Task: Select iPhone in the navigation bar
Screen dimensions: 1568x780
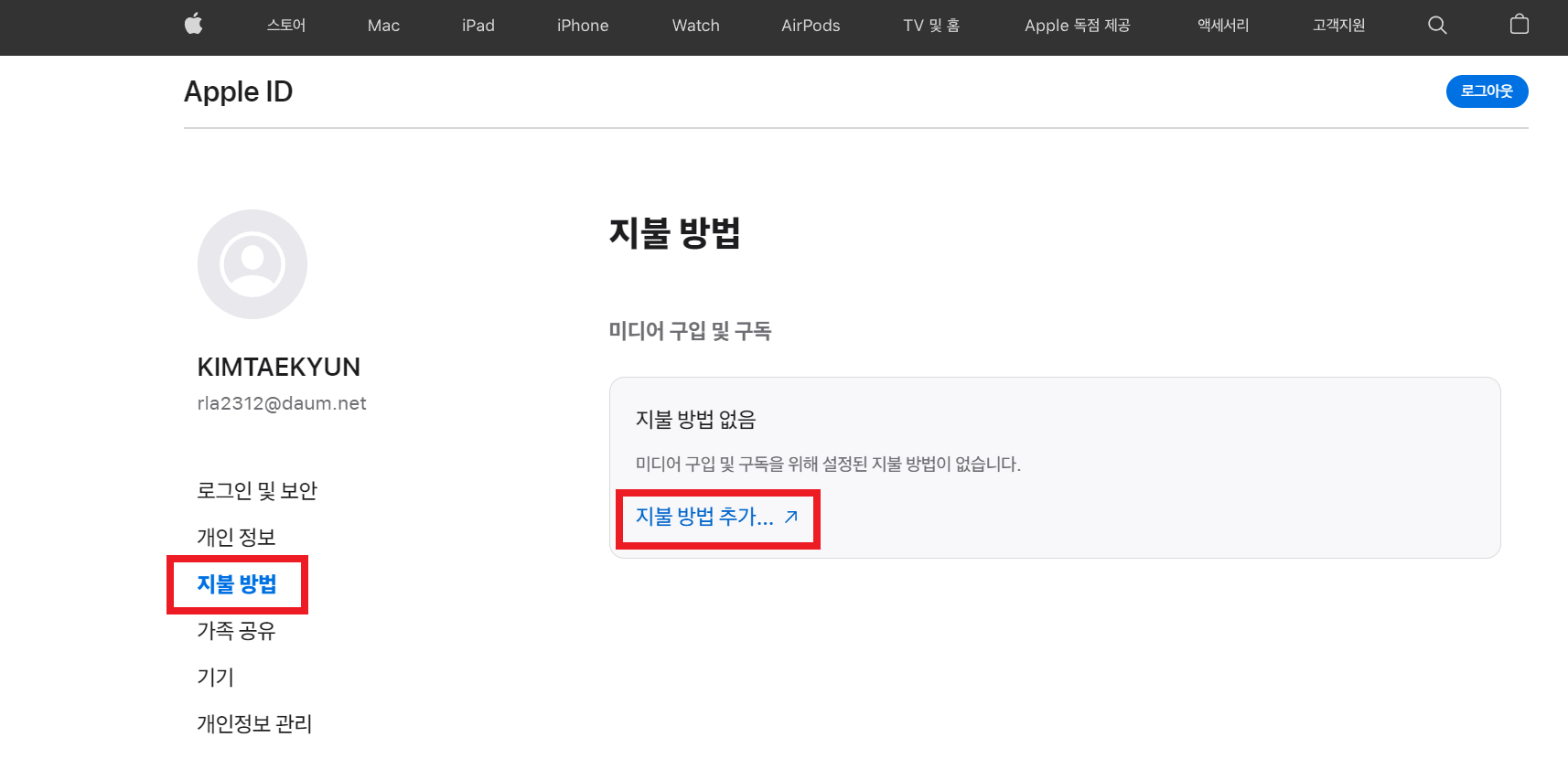Action: point(583,26)
